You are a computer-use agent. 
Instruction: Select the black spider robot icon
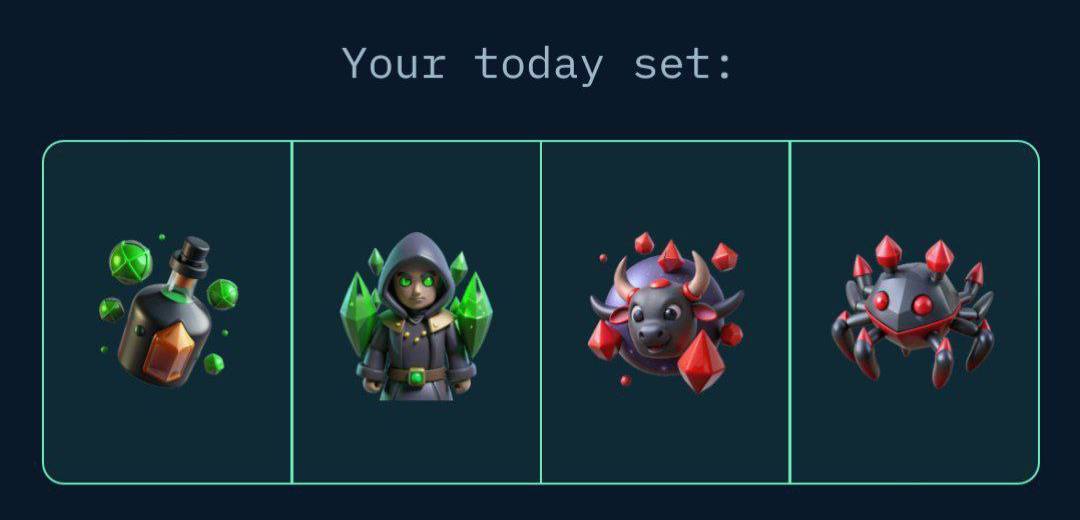tap(914, 311)
